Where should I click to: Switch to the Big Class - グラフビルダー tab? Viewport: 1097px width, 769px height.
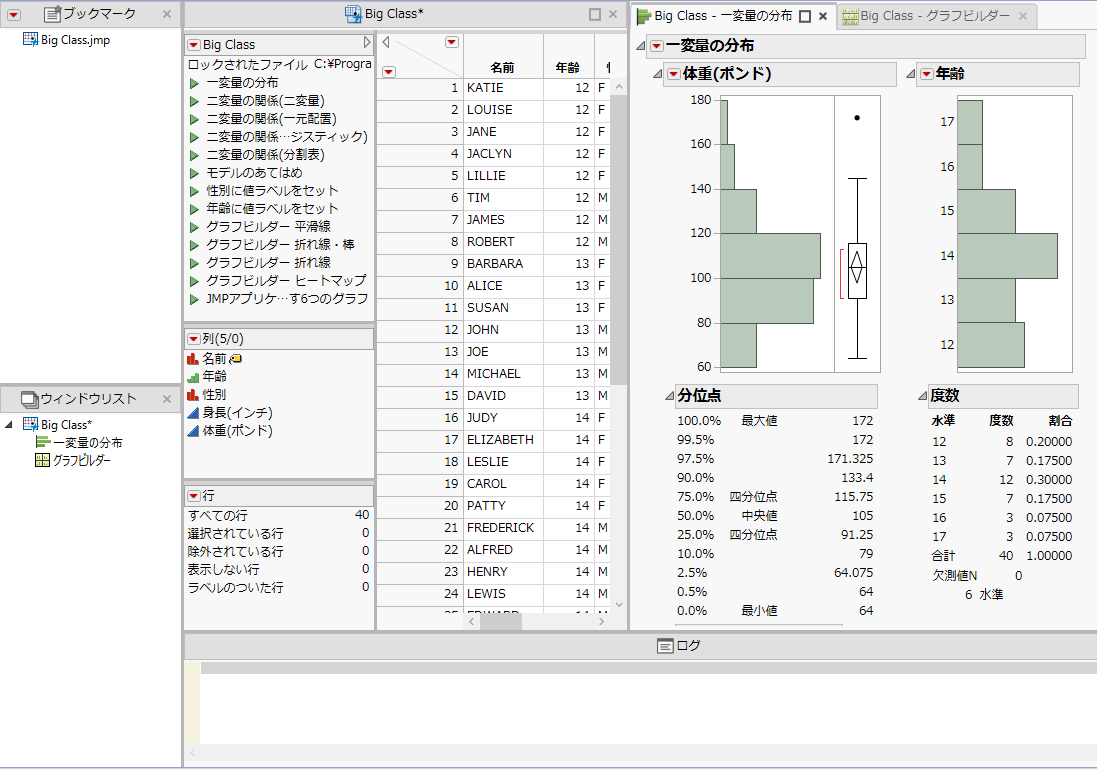[x=926, y=16]
